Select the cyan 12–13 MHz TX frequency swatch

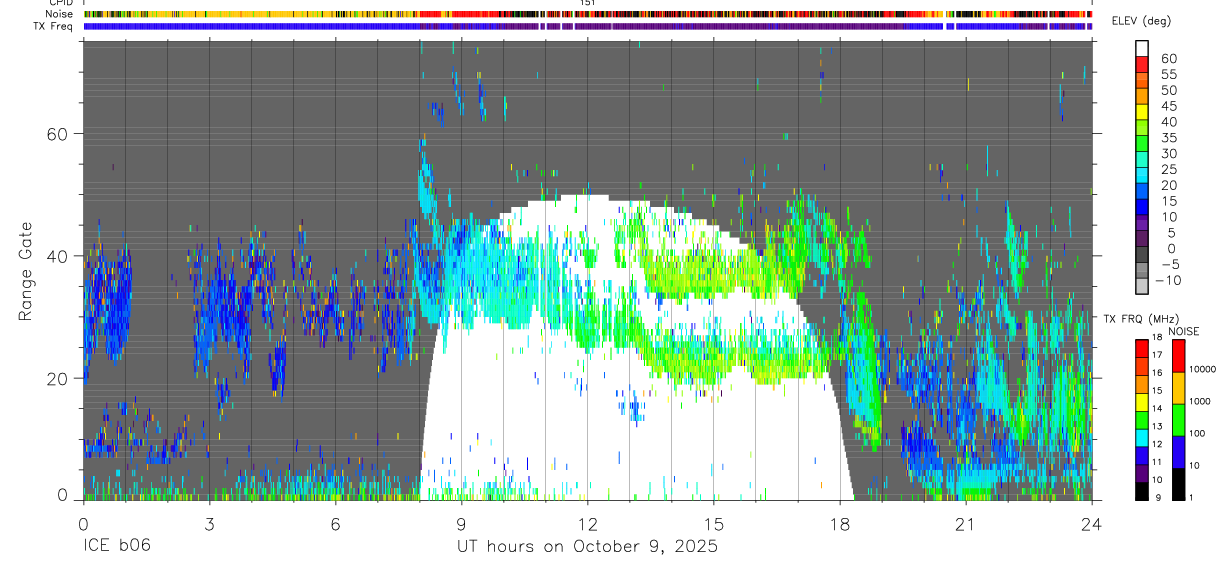1142,437
